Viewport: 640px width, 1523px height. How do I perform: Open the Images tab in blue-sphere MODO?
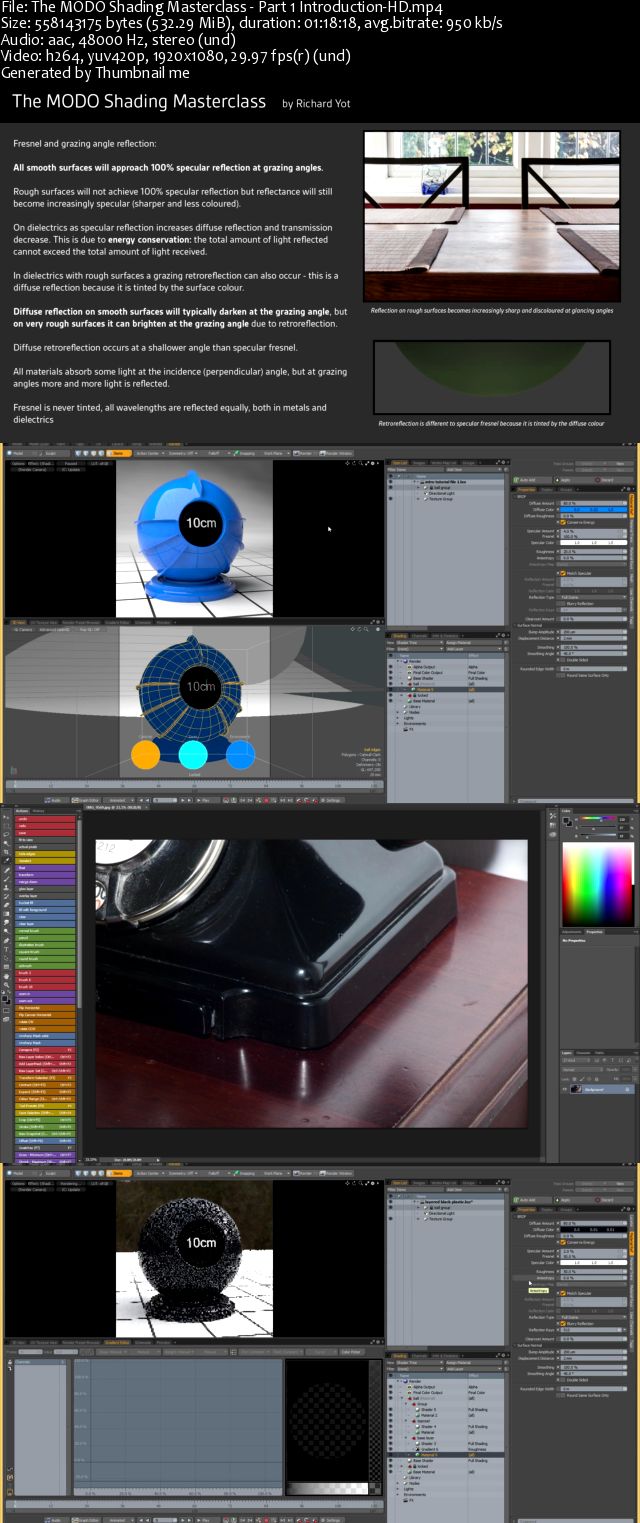click(419, 462)
